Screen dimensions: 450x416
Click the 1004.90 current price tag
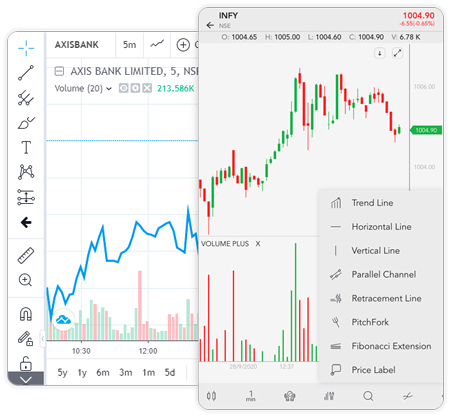426,130
